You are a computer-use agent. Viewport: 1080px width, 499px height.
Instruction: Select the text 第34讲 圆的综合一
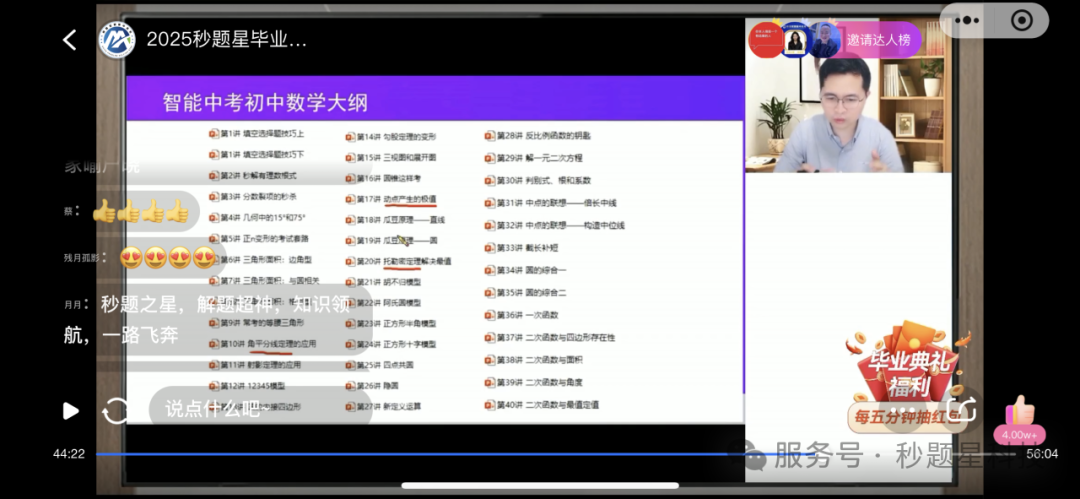pos(531,270)
